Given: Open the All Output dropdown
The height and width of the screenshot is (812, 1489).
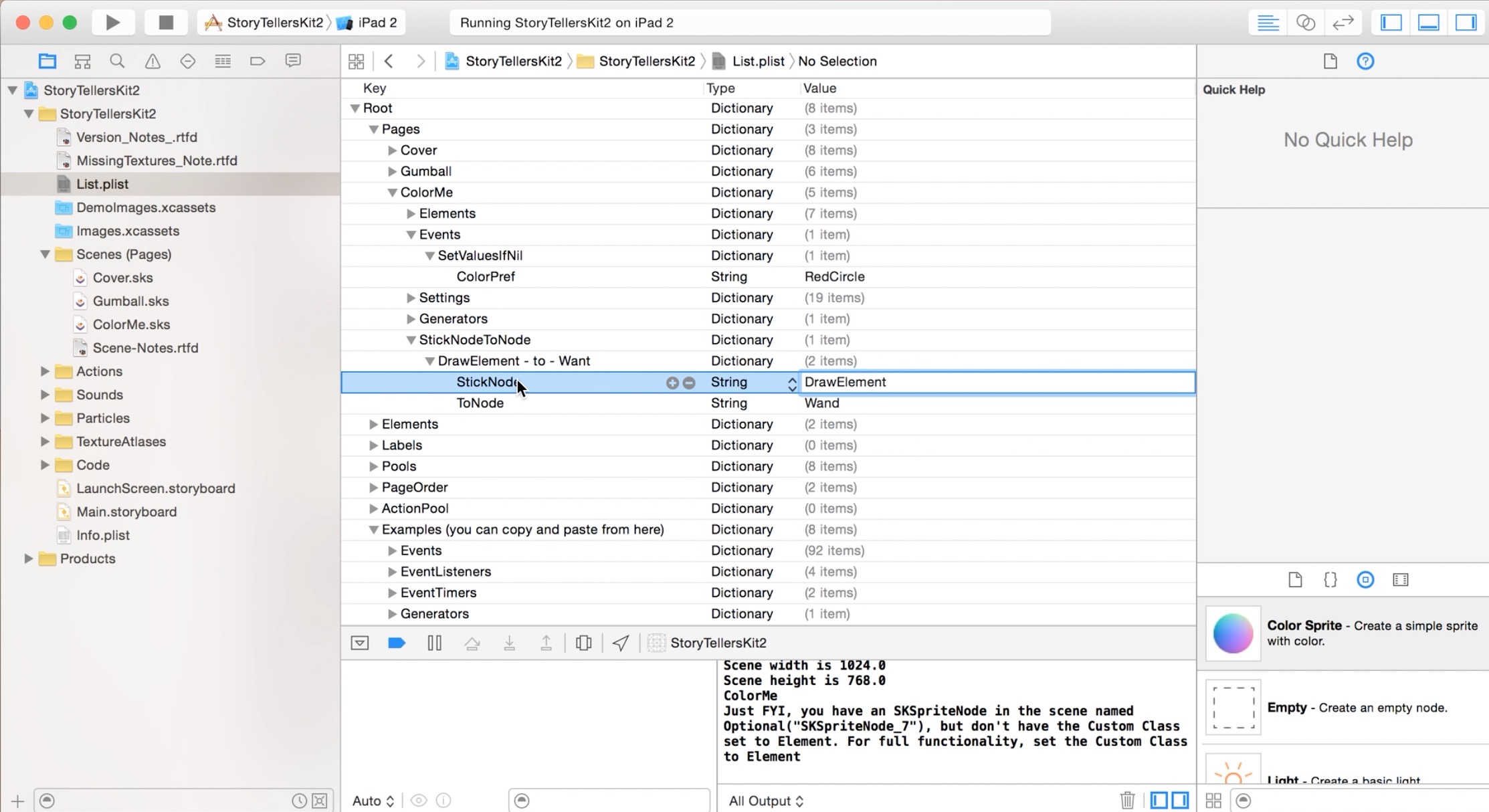Looking at the screenshot, I should click(766, 801).
